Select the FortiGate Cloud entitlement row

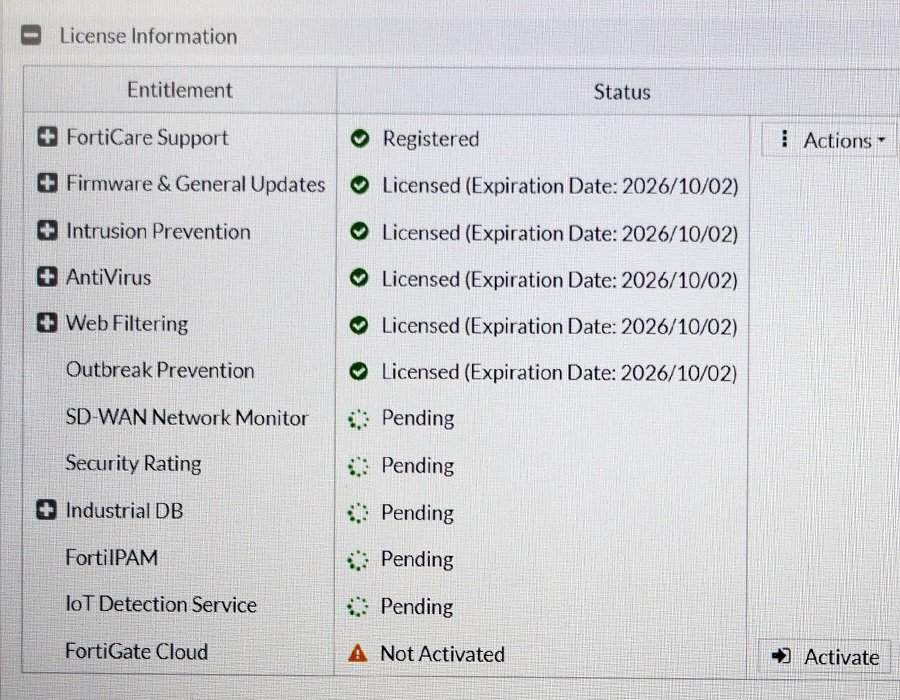click(137, 652)
